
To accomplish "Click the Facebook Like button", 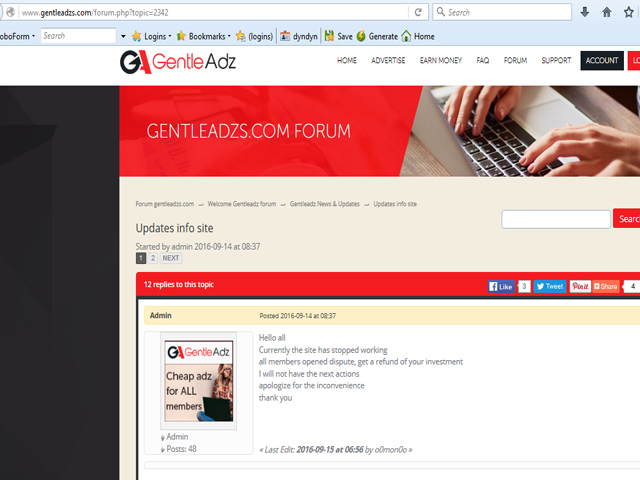I will pyautogui.click(x=501, y=287).
